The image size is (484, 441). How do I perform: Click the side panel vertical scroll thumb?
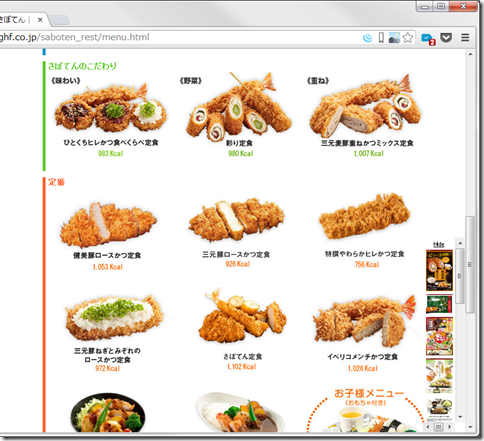460,276
